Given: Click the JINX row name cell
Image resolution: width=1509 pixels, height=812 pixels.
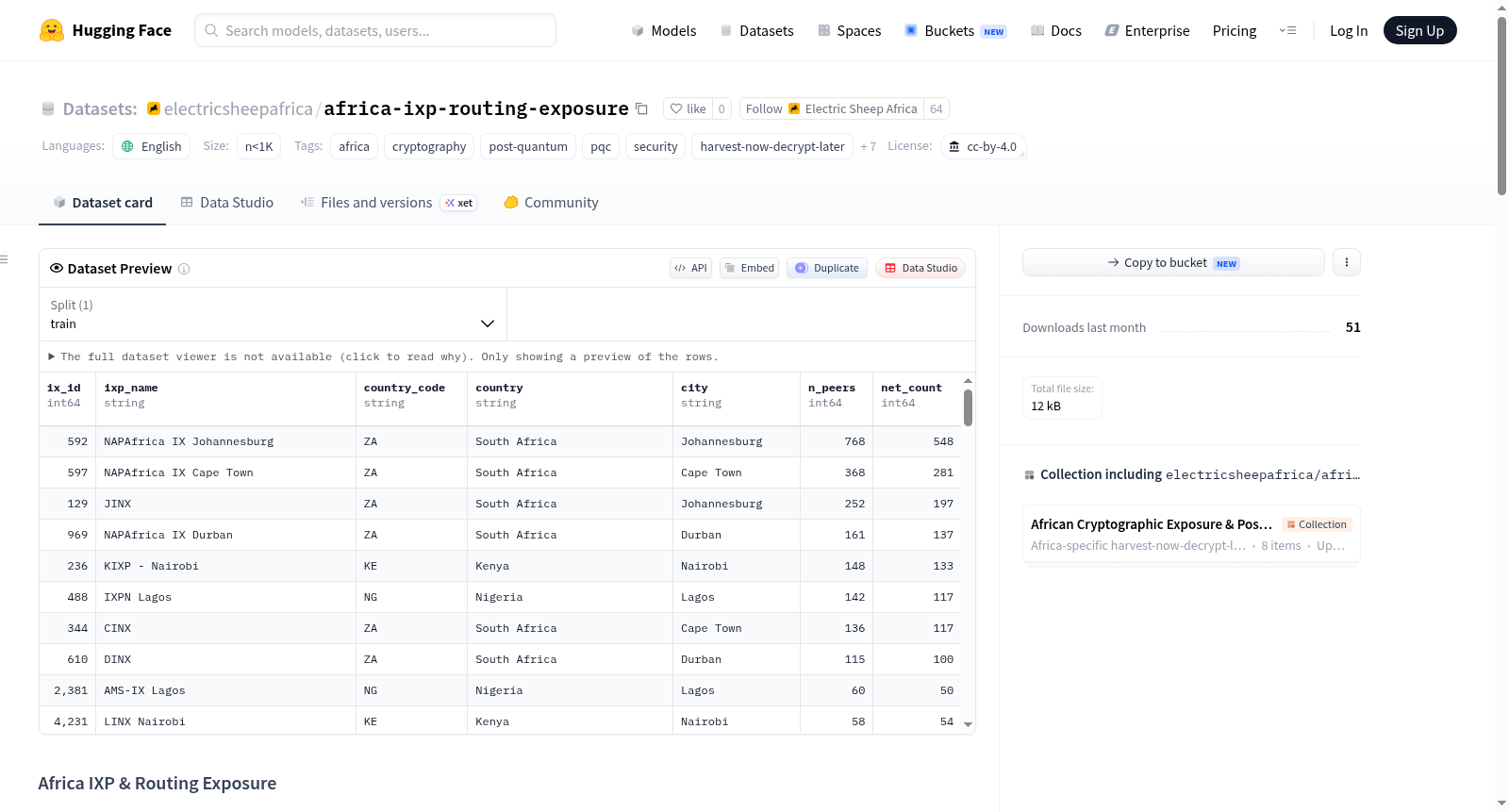Looking at the screenshot, I should pos(226,504).
